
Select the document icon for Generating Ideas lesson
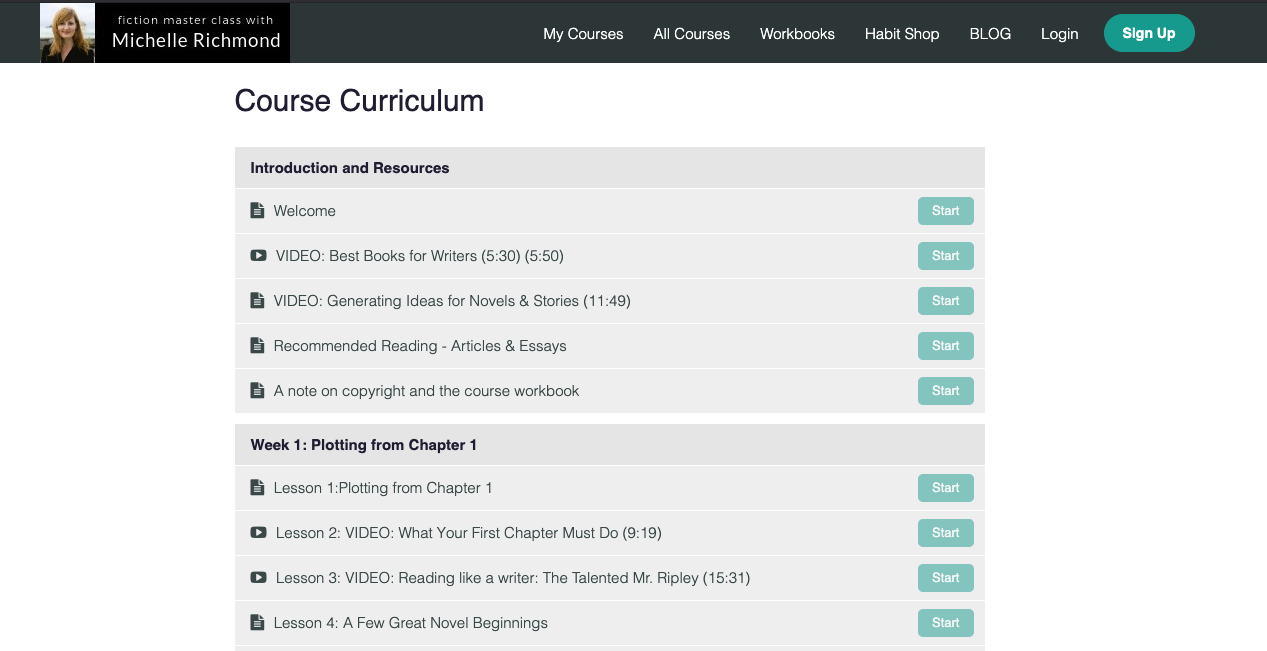tap(257, 300)
